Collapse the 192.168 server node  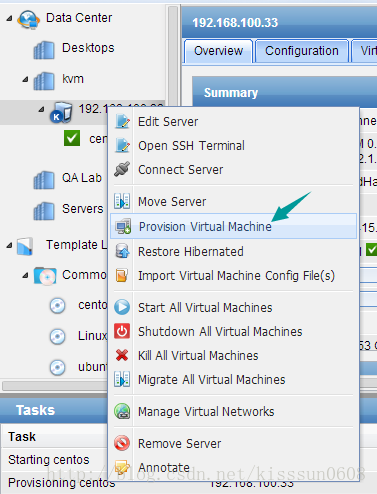click(x=41, y=109)
